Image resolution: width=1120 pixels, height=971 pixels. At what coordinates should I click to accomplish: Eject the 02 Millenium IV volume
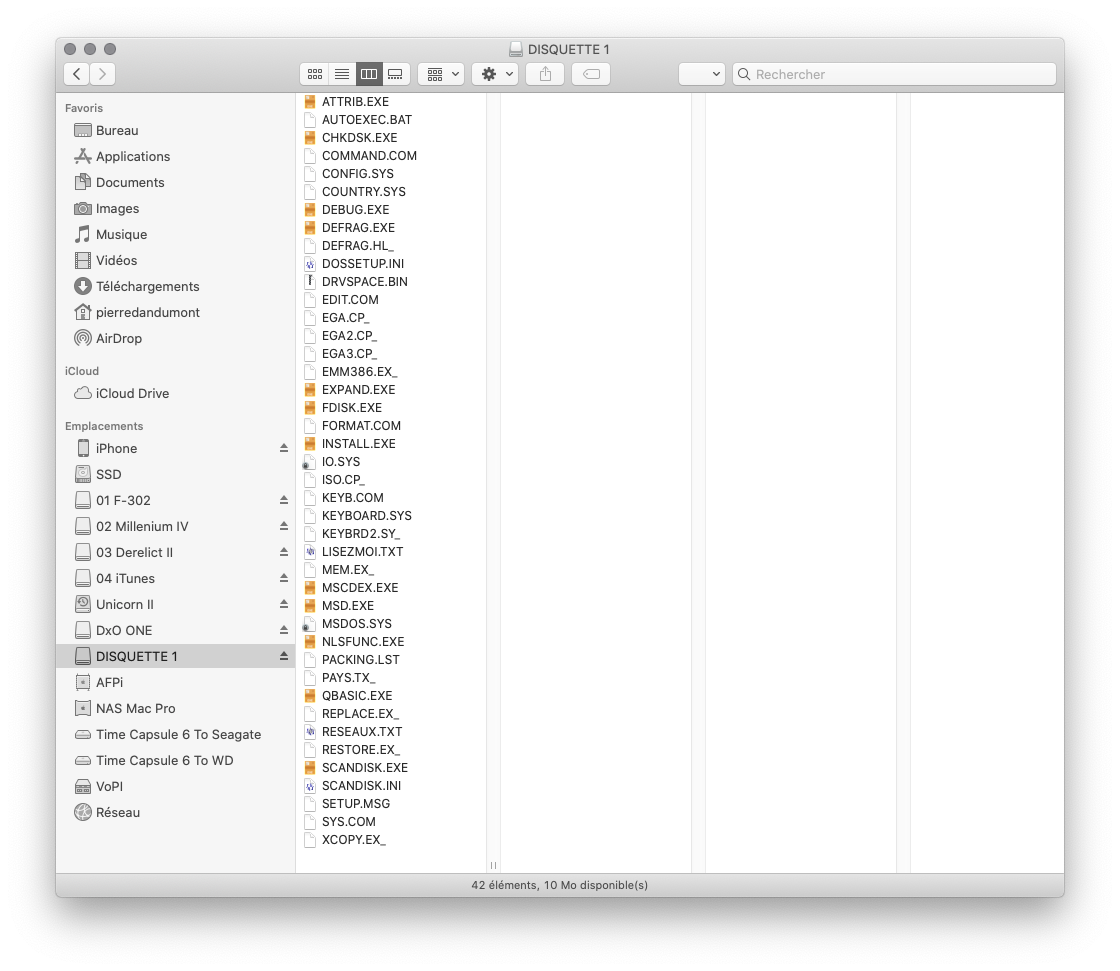284,527
